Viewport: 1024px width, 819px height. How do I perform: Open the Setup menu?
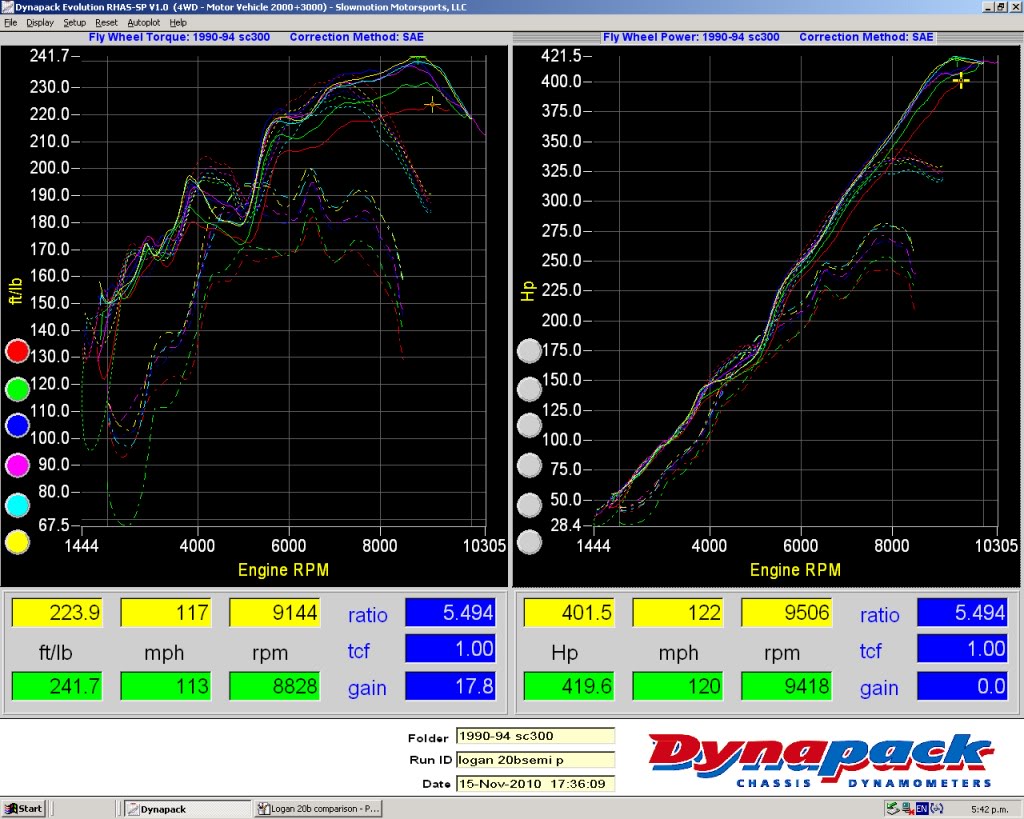pos(74,23)
